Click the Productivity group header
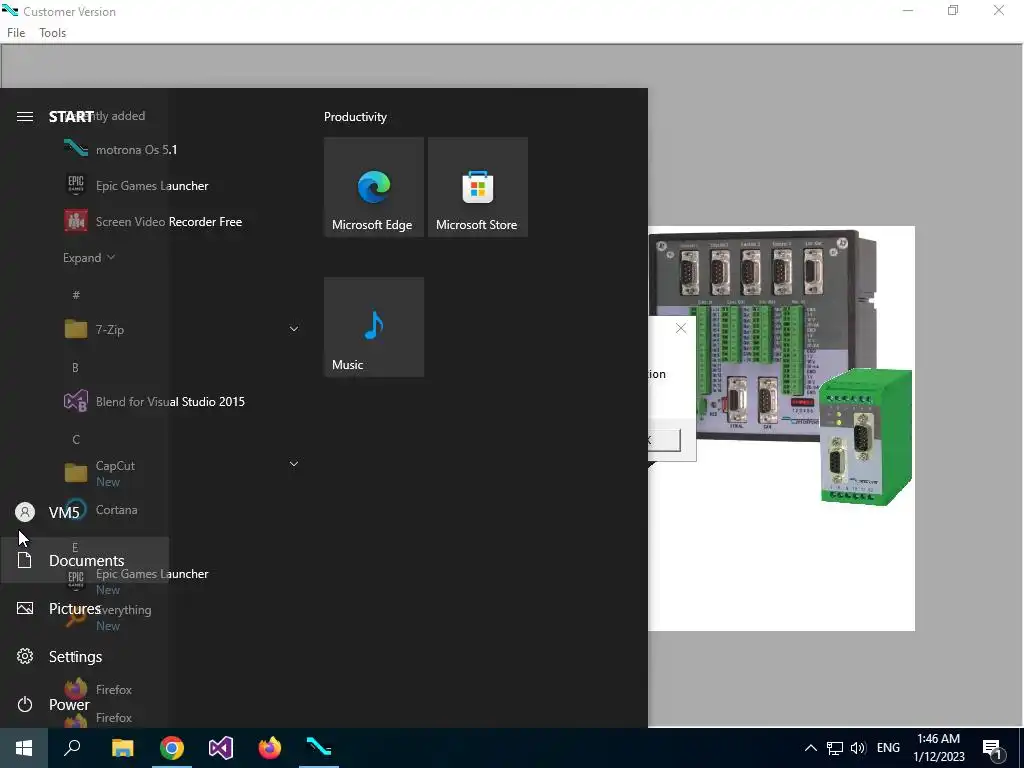The width and height of the screenshot is (1024, 768). (x=355, y=117)
